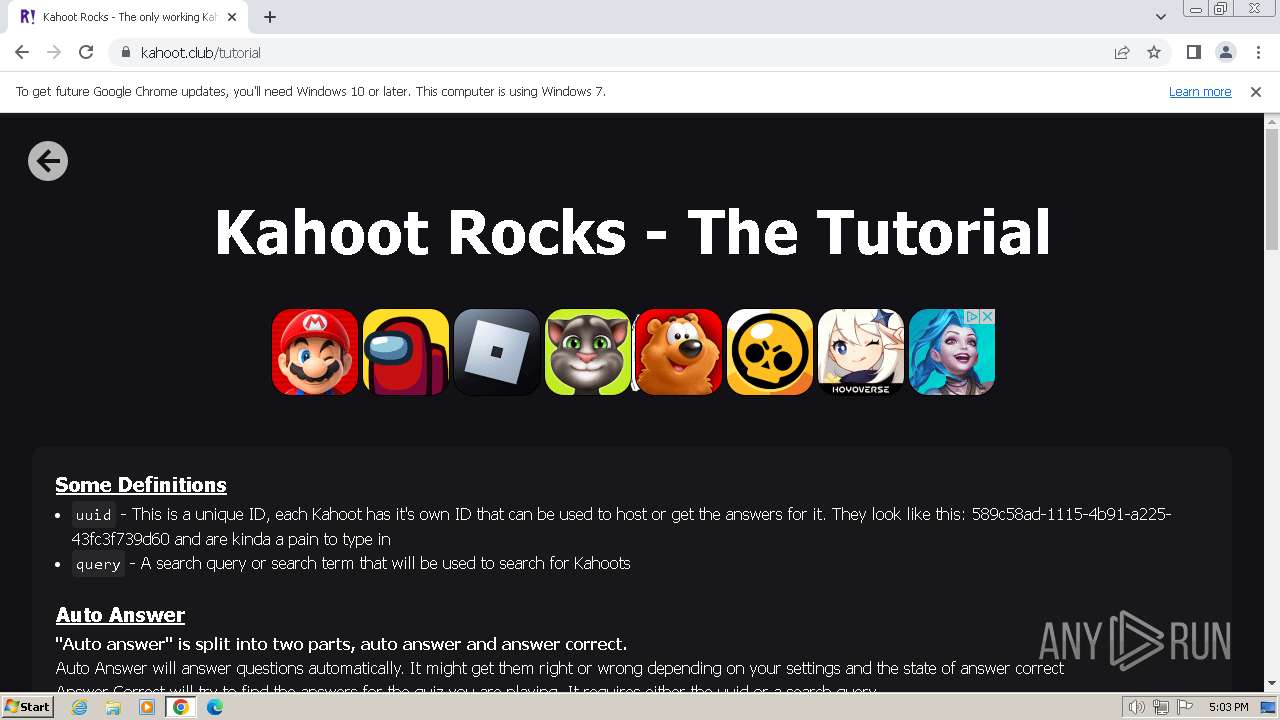Image resolution: width=1280 pixels, height=720 pixels.
Task: Close the Kahoot Rocks tab
Action: click(x=232, y=17)
